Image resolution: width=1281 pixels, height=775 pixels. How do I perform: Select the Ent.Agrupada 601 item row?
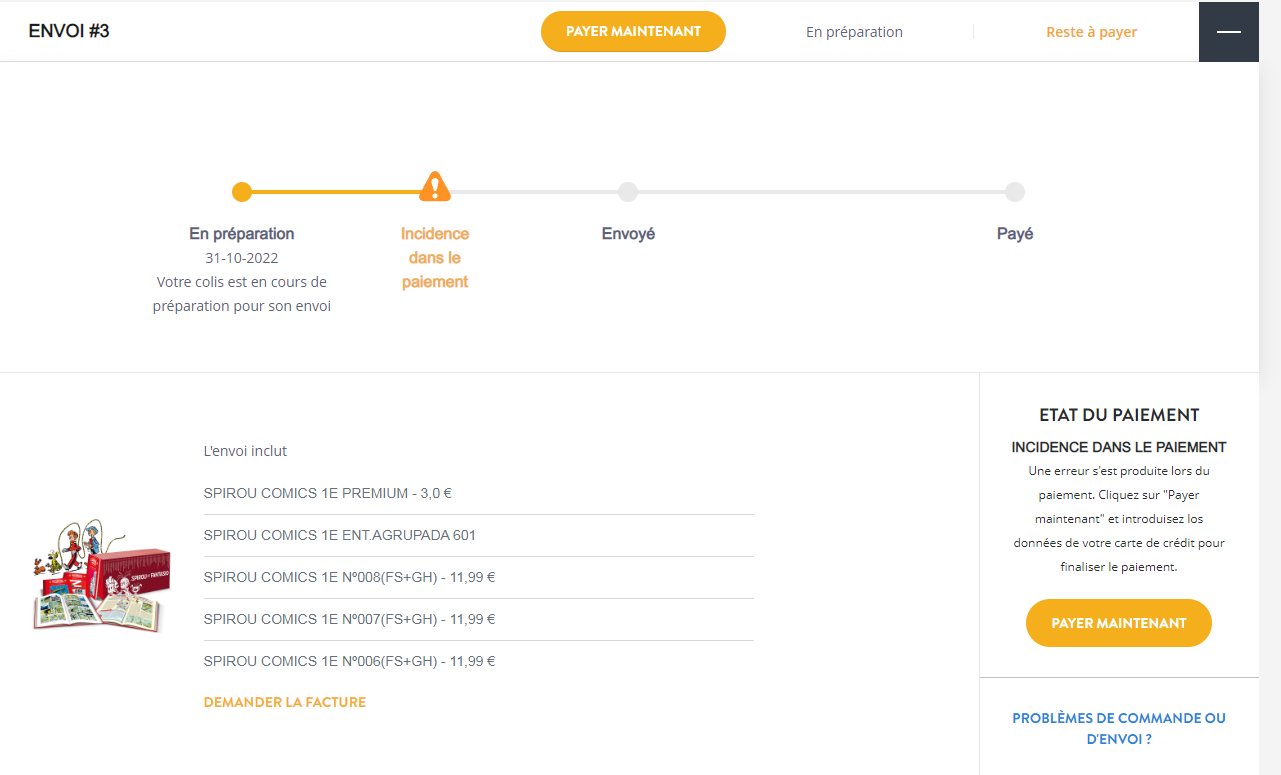coord(339,535)
